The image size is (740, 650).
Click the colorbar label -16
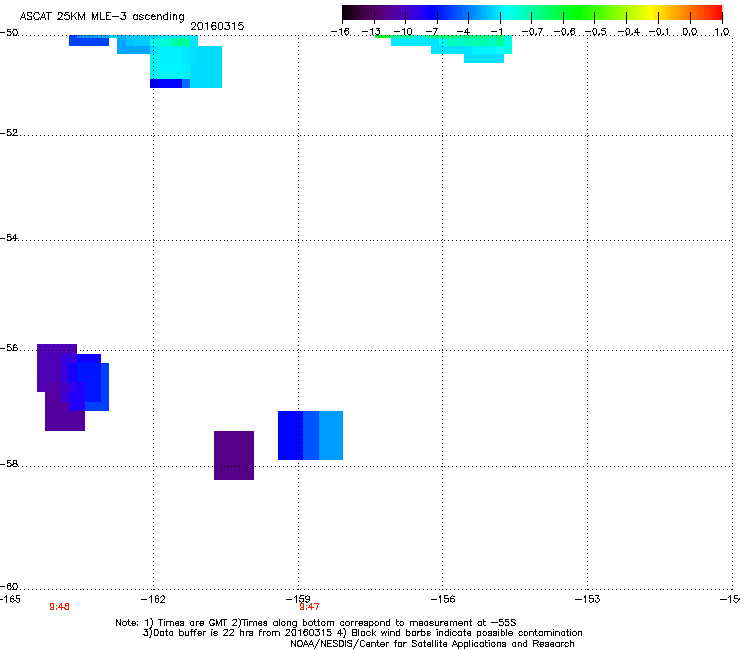340,32
